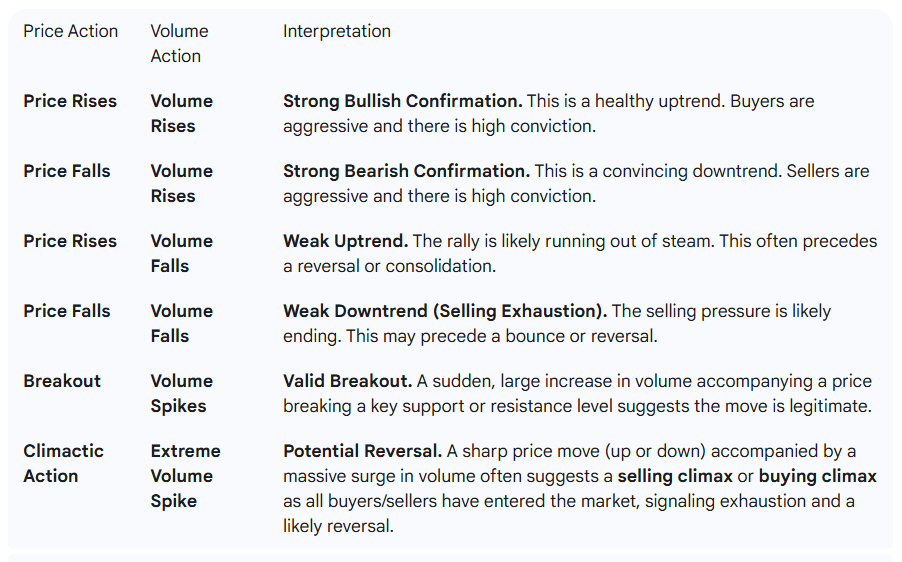902x562 pixels.
Task: Click "Price Falls" in the Weak Downtrend row
Action: (67, 311)
